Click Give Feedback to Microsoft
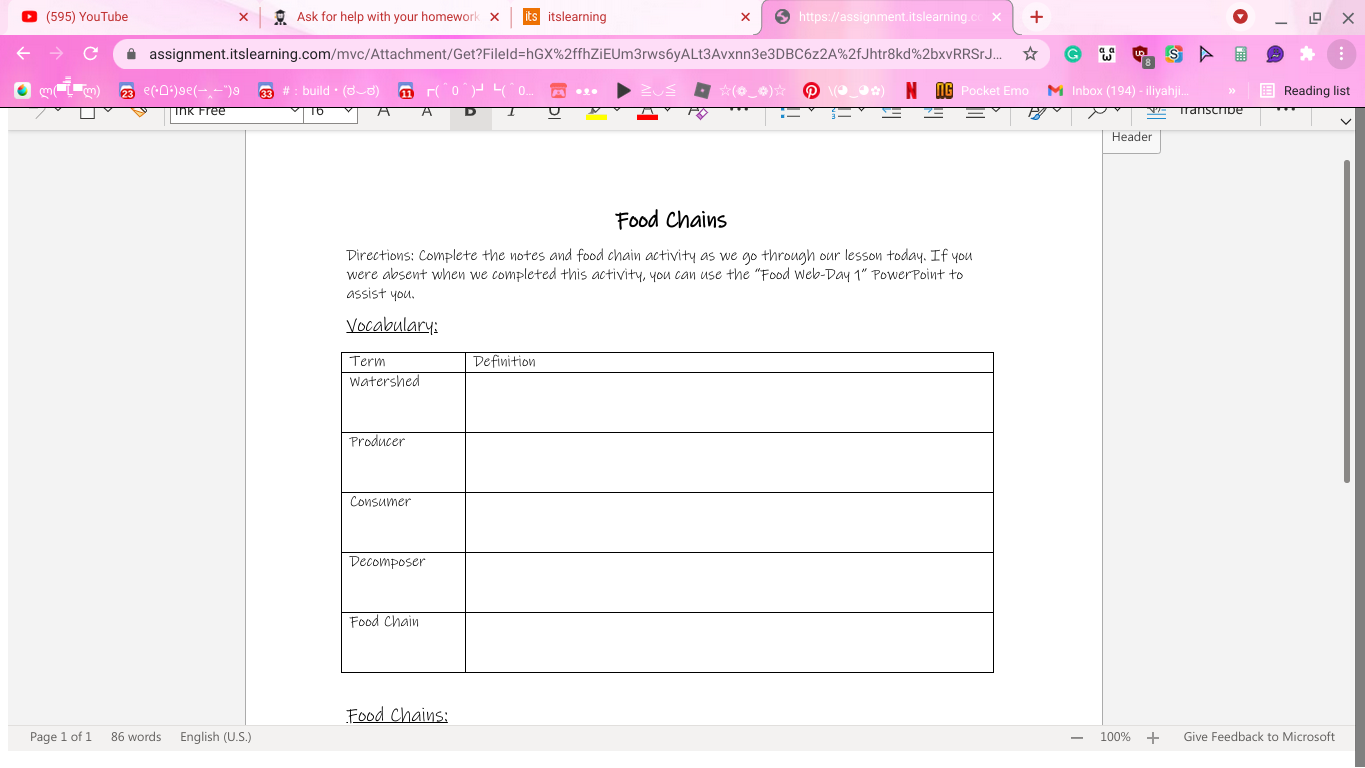The image size is (1365, 768). pyautogui.click(x=1258, y=737)
